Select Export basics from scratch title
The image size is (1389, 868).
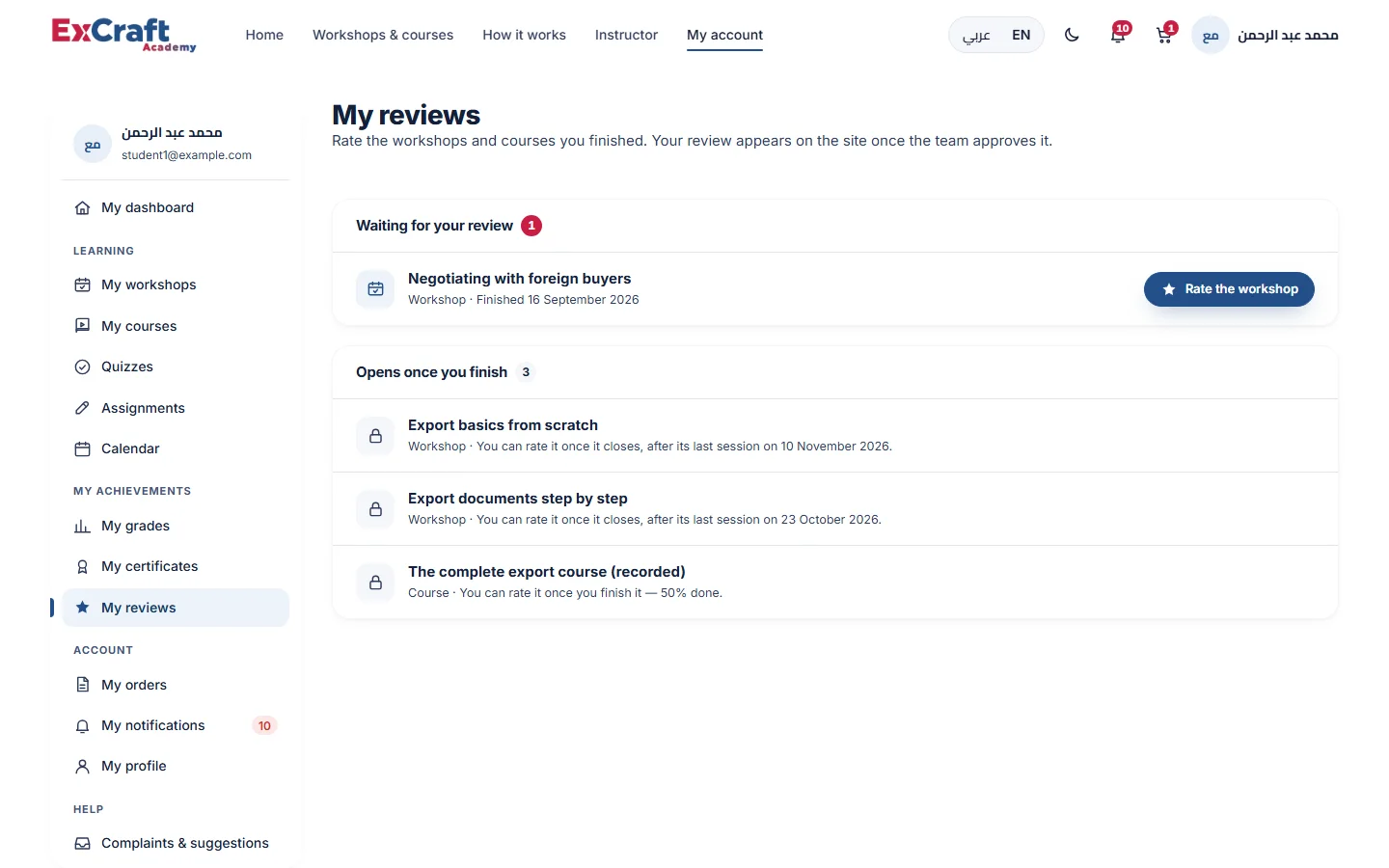click(x=503, y=425)
